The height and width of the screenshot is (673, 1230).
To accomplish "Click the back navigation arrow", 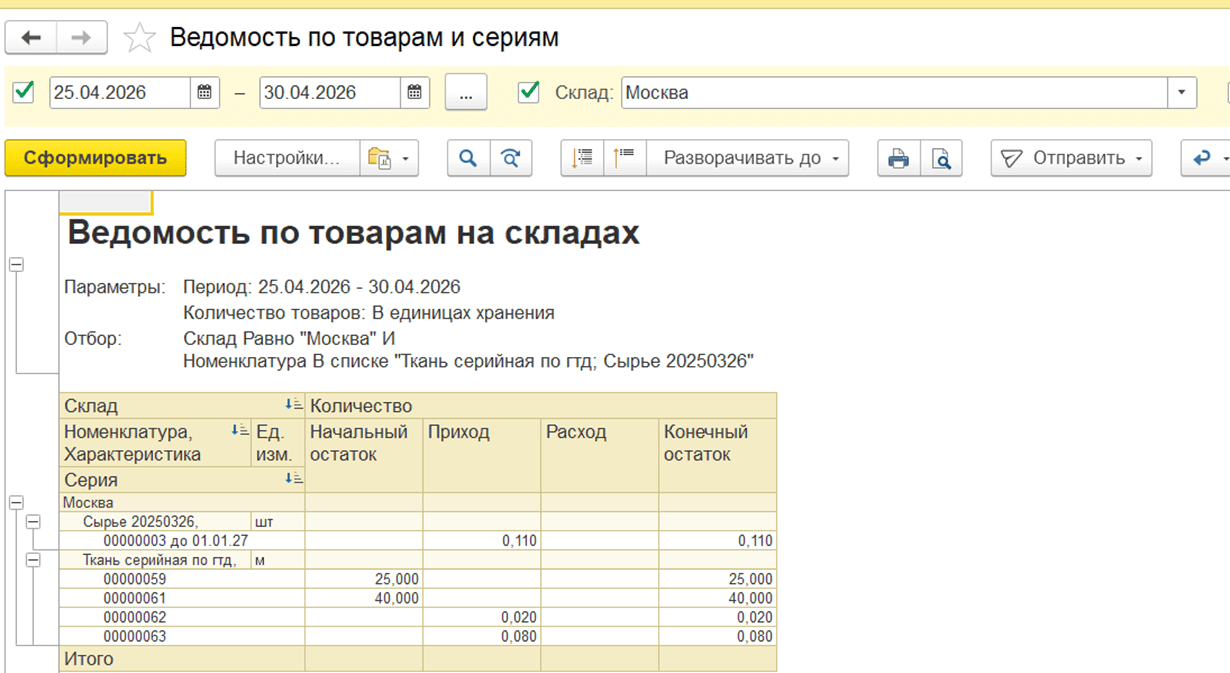I will (x=31, y=38).
